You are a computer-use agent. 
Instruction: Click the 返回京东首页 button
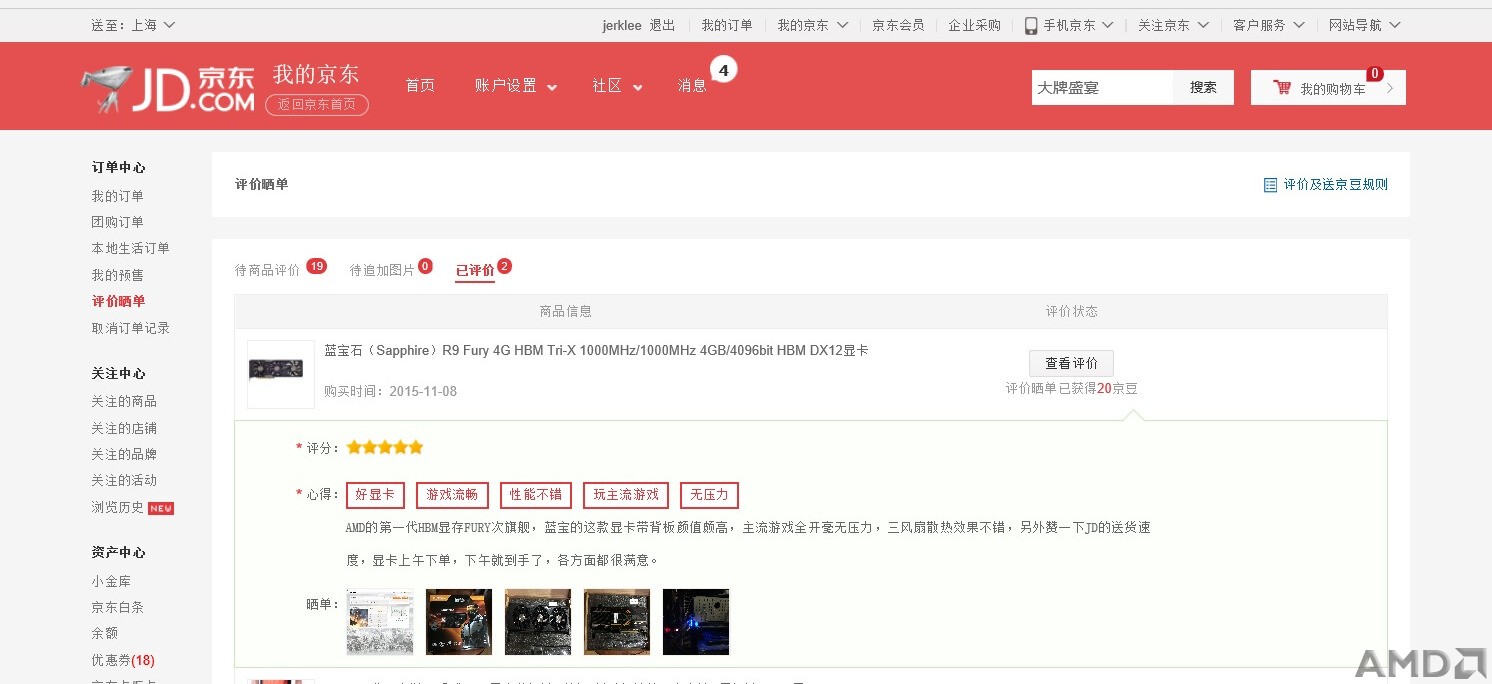[317, 104]
